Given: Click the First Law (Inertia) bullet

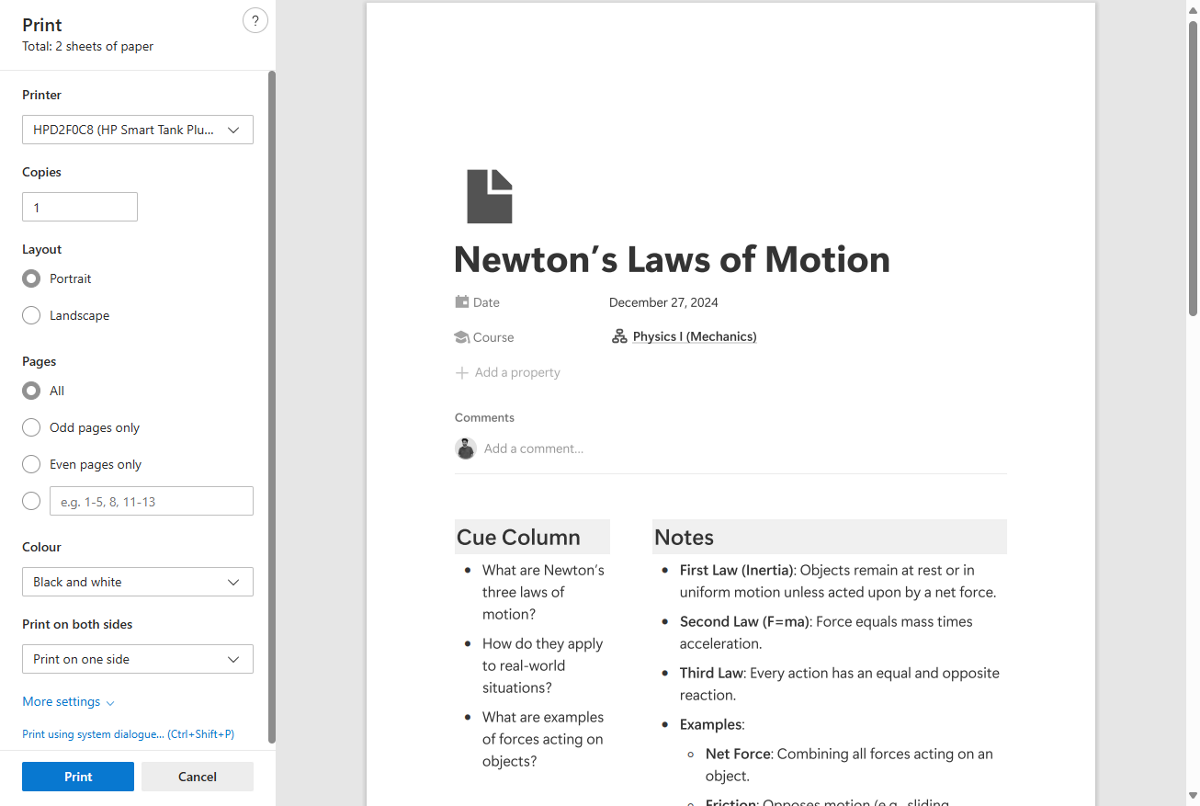Looking at the screenshot, I should tap(838, 581).
